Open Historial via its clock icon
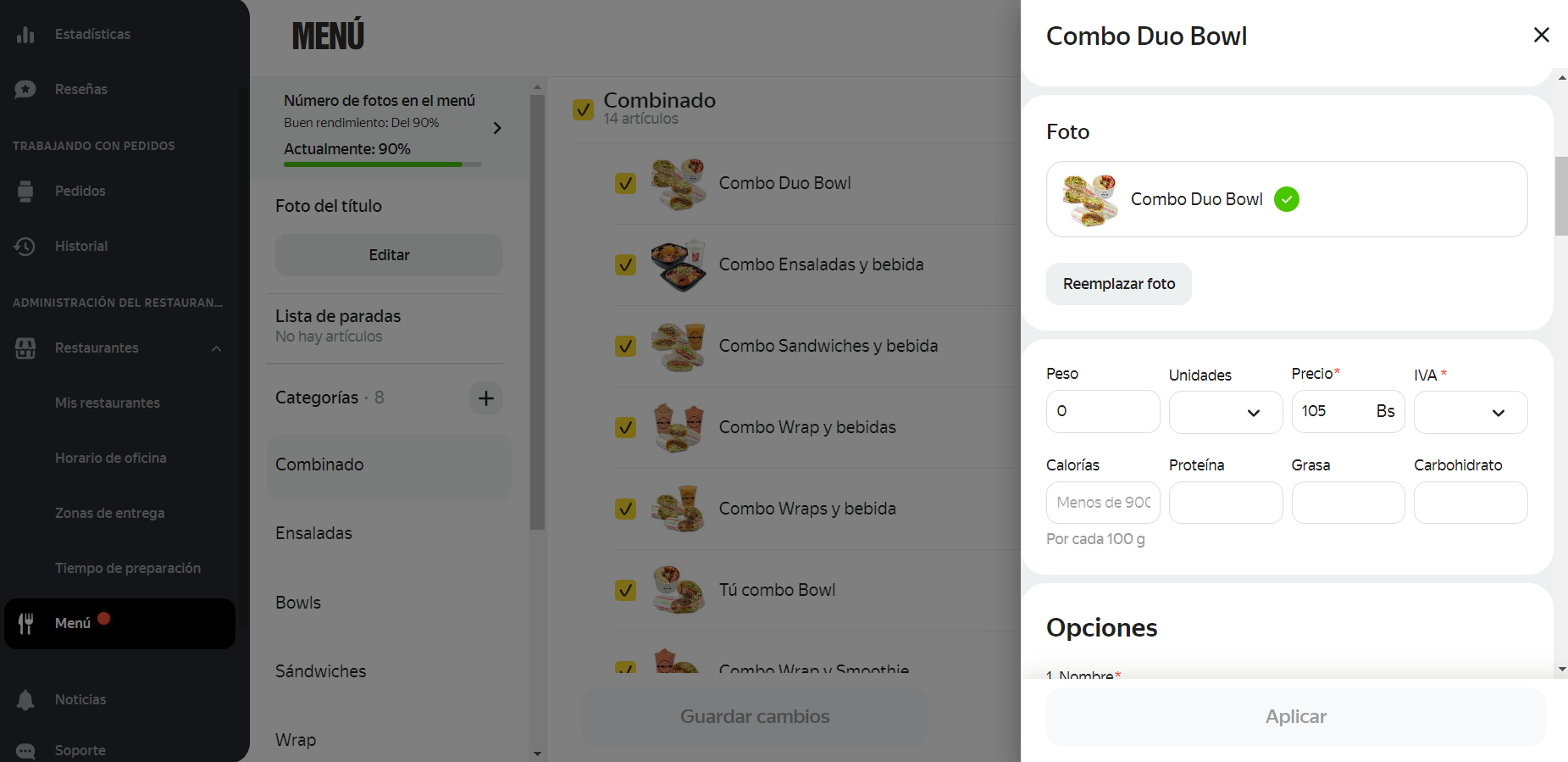Image resolution: width=1568 pixels, height=762 pixels. click(25, 247)
